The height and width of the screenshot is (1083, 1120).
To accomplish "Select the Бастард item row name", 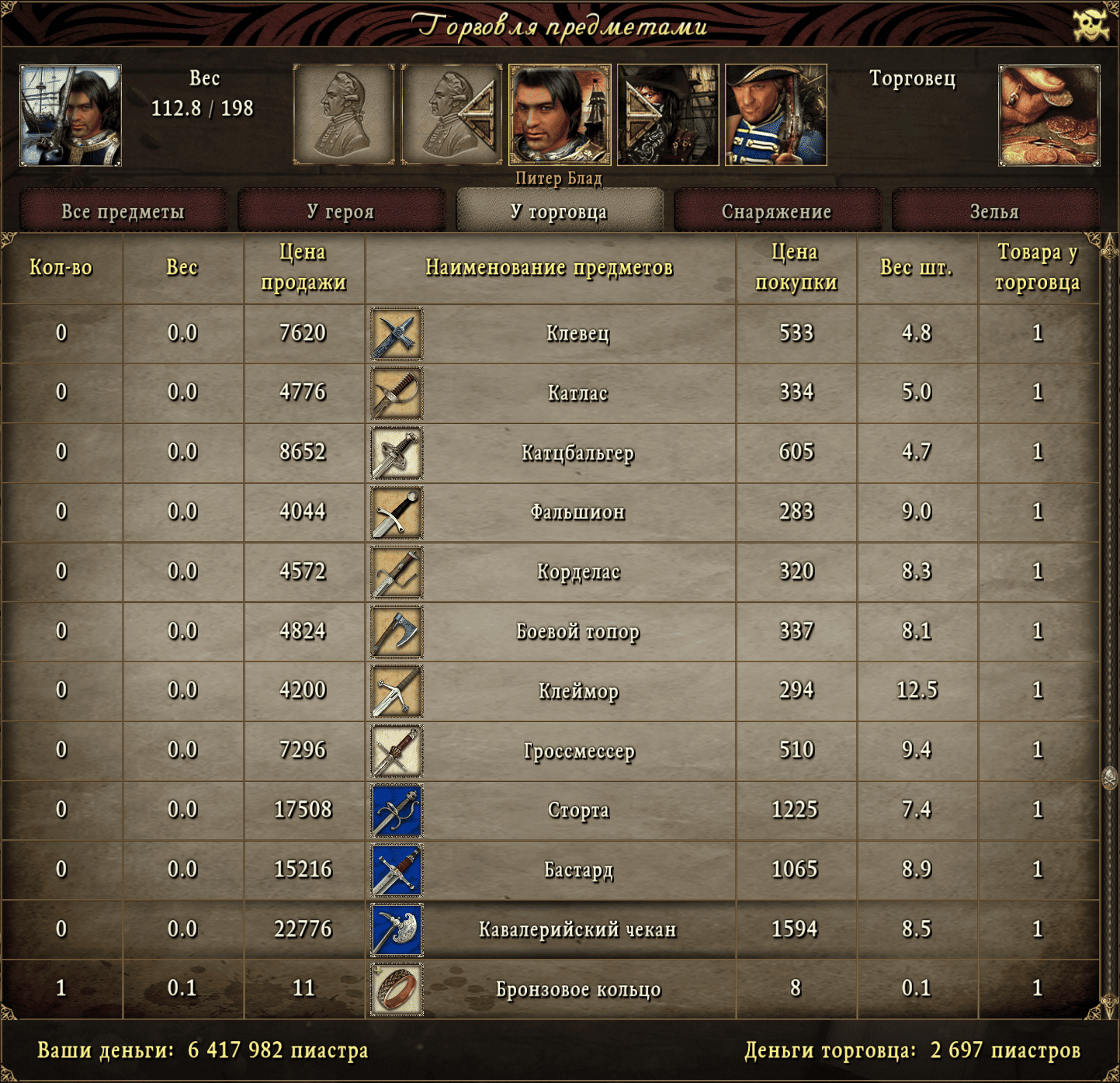I will [578, 870].
